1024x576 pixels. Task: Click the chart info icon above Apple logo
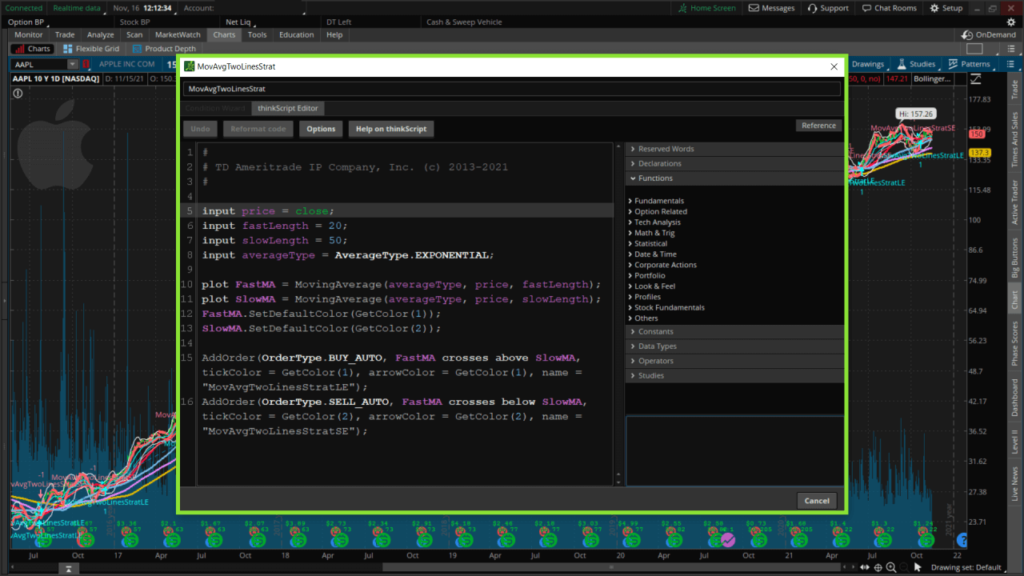click(x=18, y=93)
